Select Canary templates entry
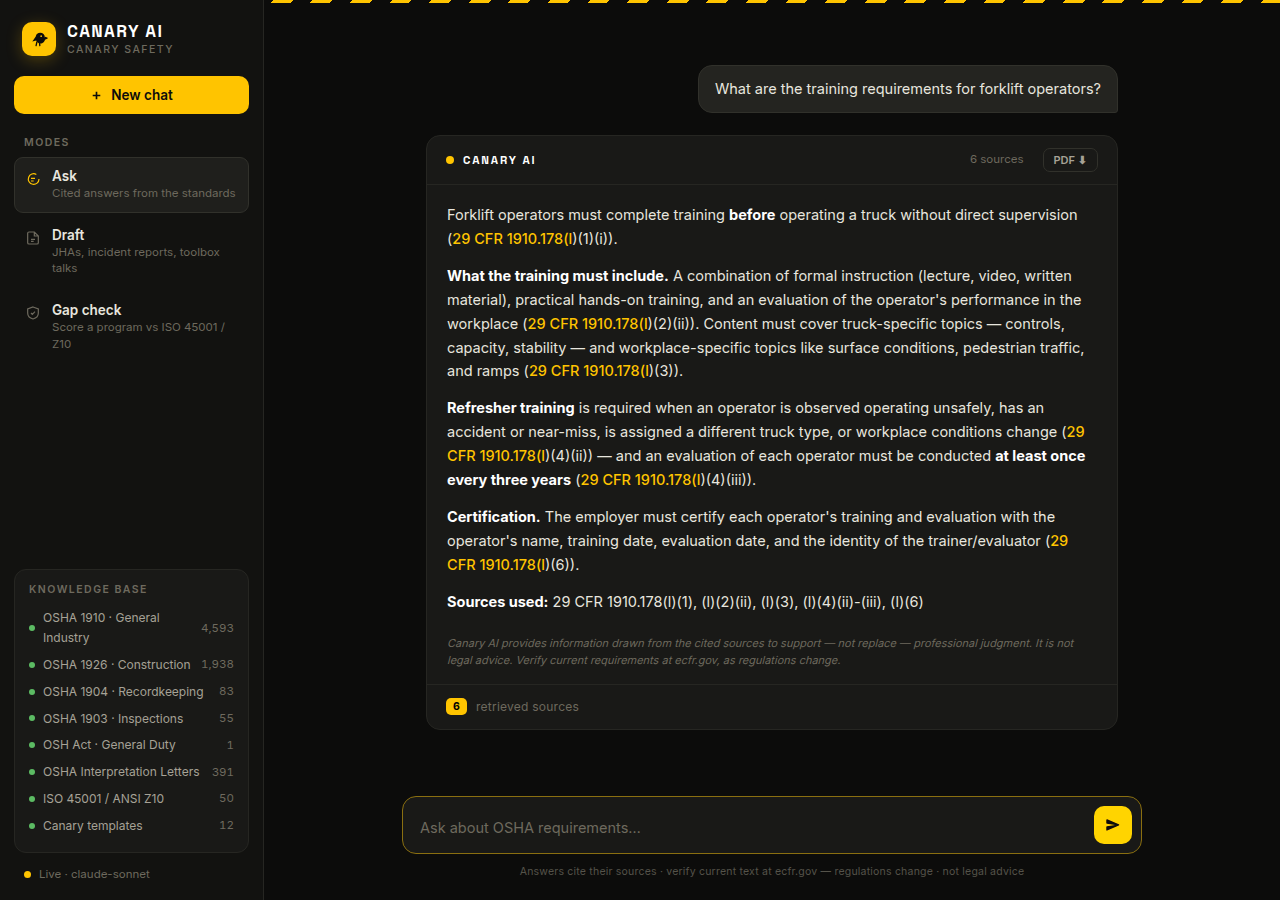The width and height of the screenshot is (1280, 900). (x=131, y=826)
